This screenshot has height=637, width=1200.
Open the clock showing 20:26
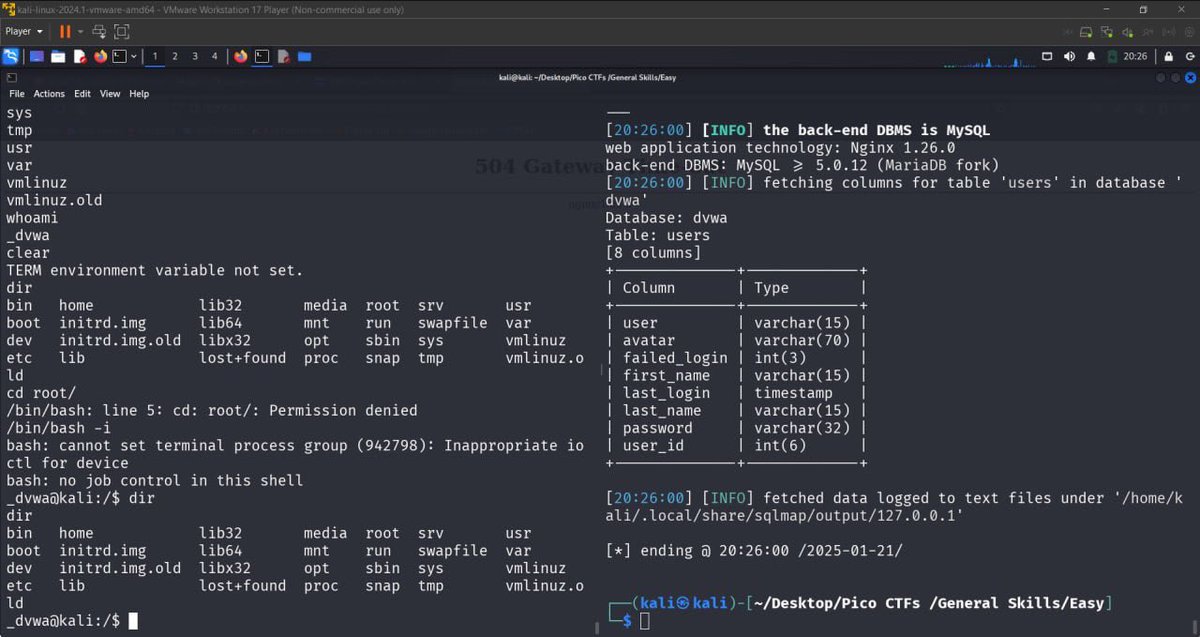pyautogui.click(x=1135, y=57)
